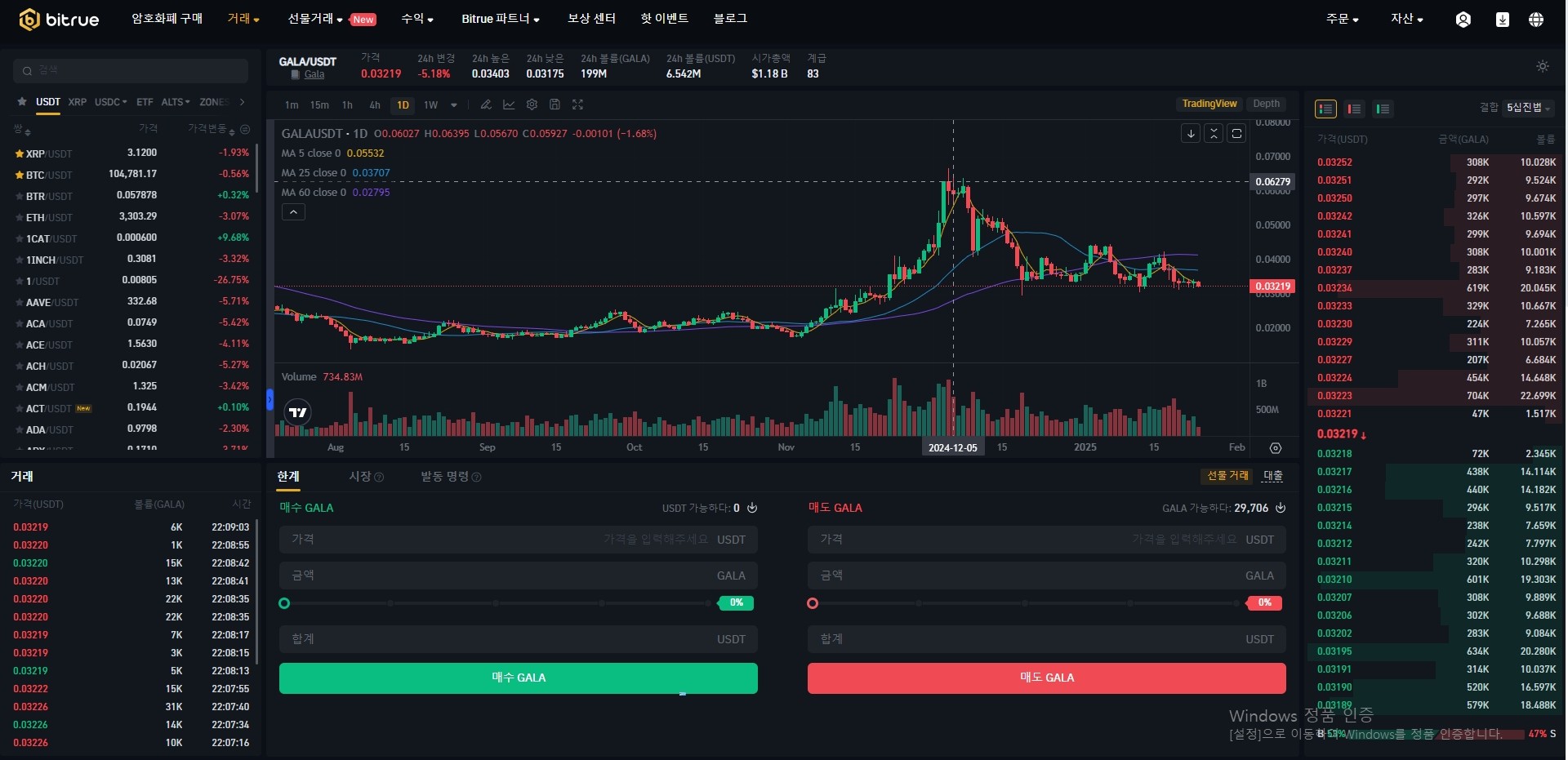Screen dimensions: 1568x760
Task: Click the chart-panel side collapse handle
Action: 269,399
